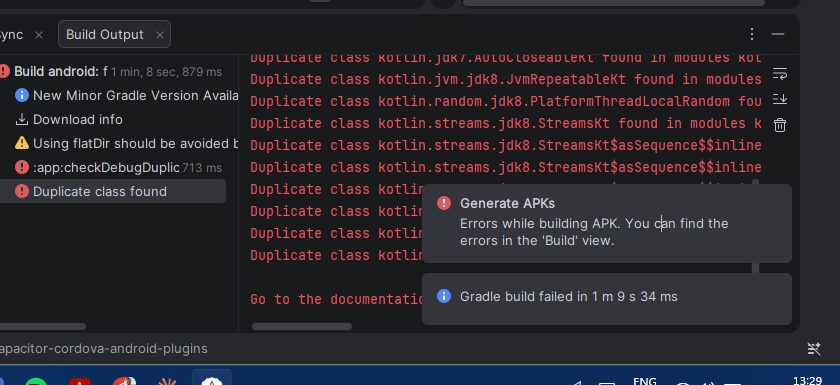Click the Go to the documentation line
The image size is (840, 385).
click(x=336, y=299)
